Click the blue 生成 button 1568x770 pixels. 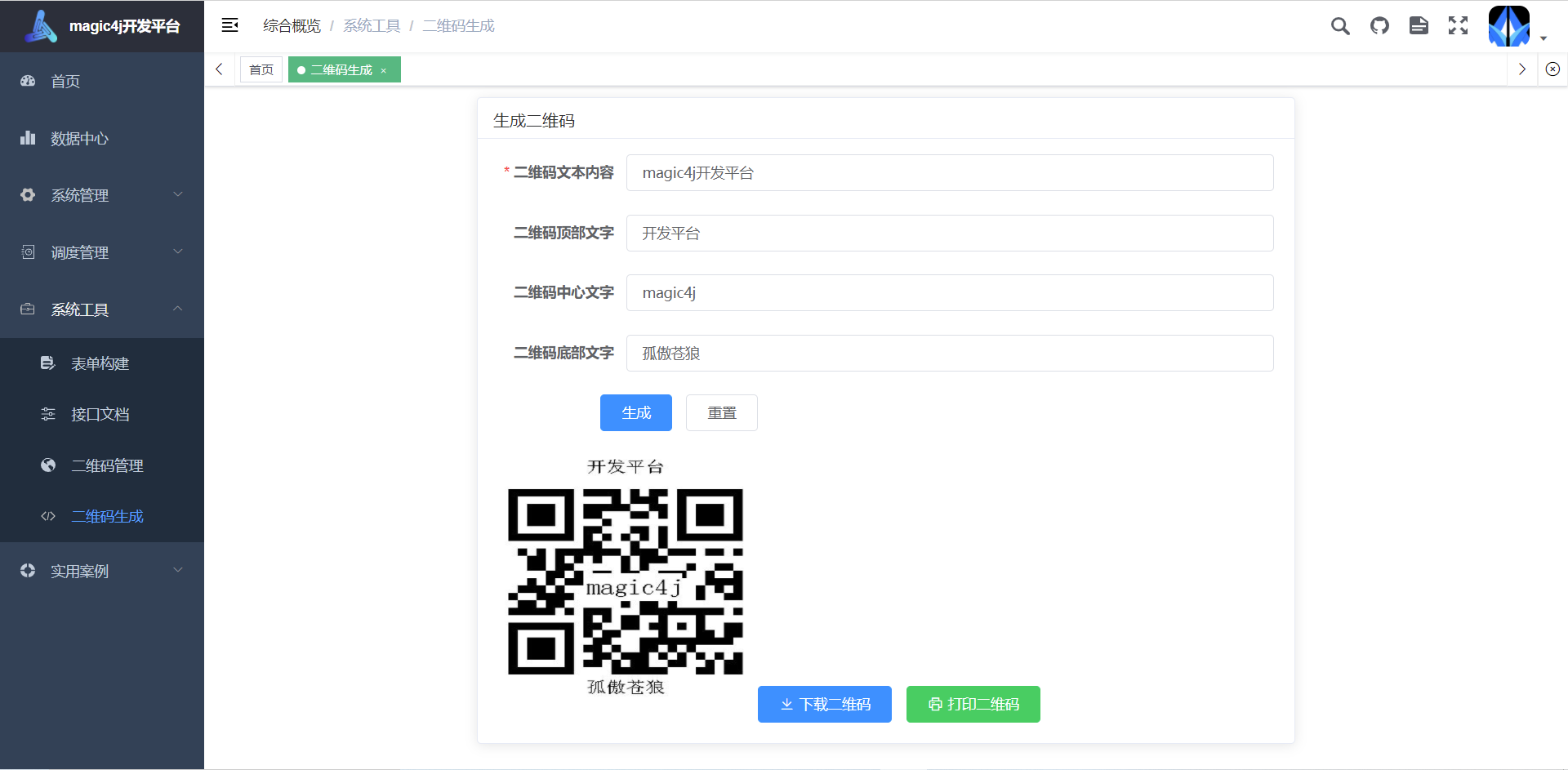tap(636, 413)
